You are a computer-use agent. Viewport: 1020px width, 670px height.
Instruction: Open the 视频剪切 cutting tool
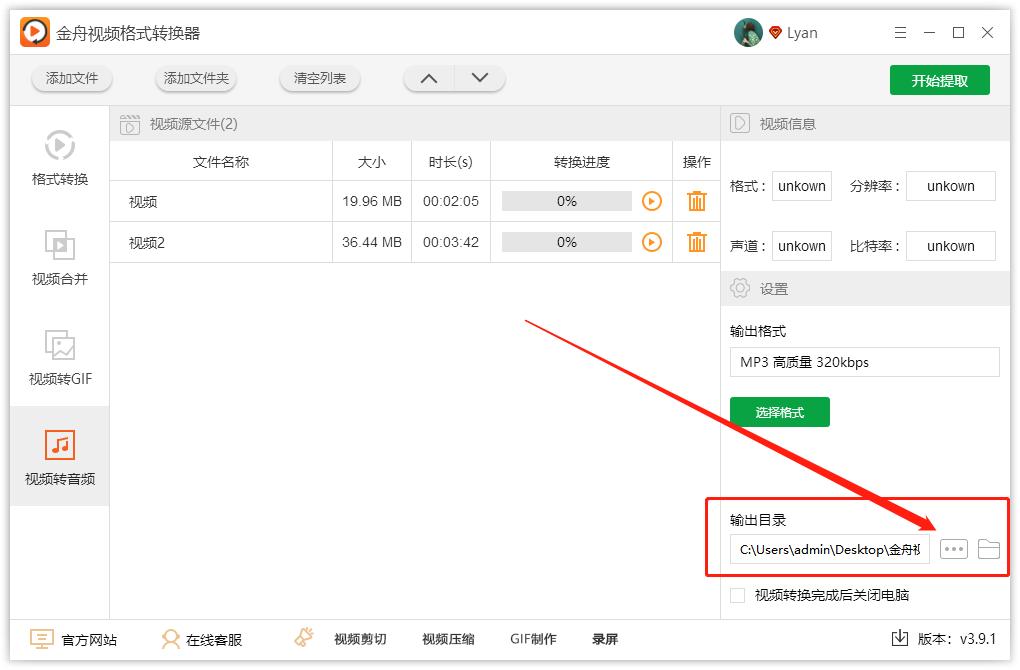[357, 638]
